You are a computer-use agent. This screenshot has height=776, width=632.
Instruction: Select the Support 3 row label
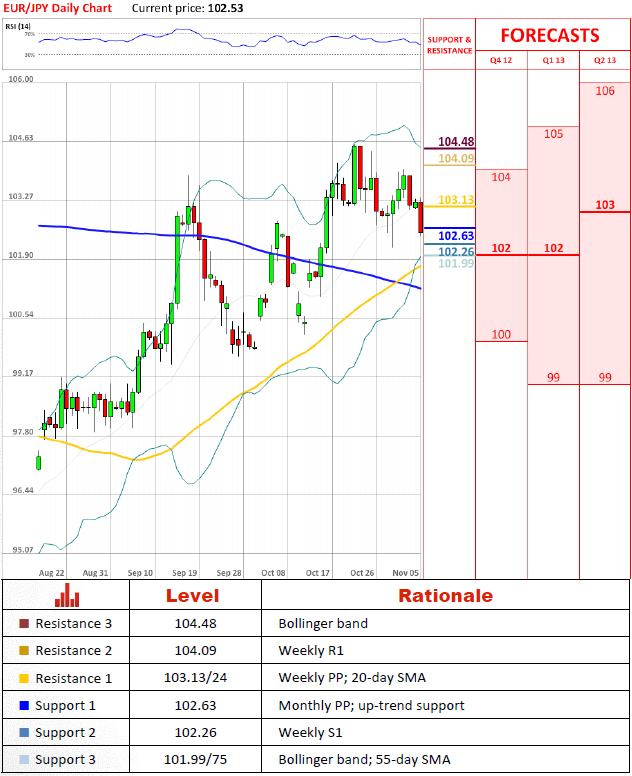(x=65, y=760)
